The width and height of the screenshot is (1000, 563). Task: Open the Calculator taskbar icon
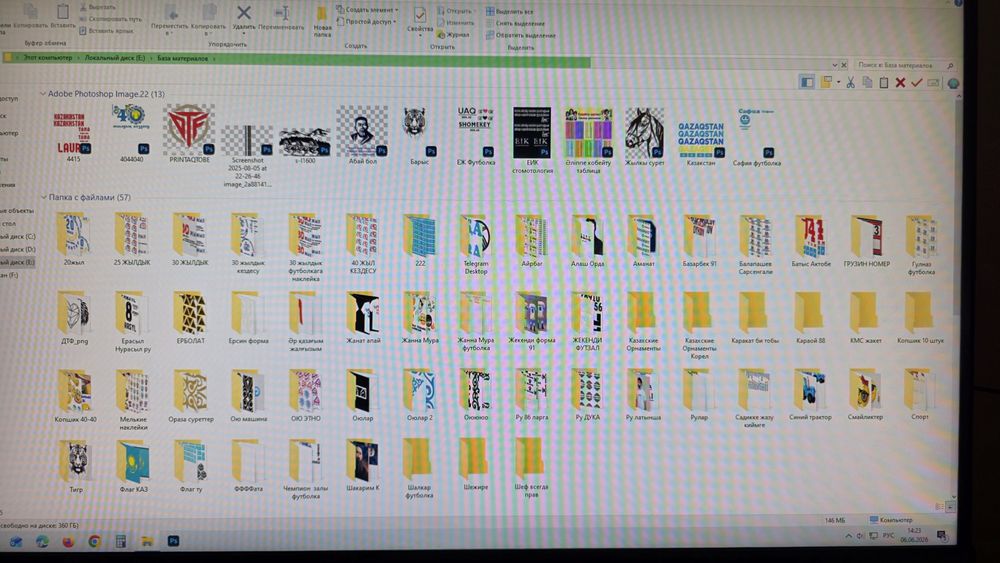pyautogui.click(x=121, y=541)
